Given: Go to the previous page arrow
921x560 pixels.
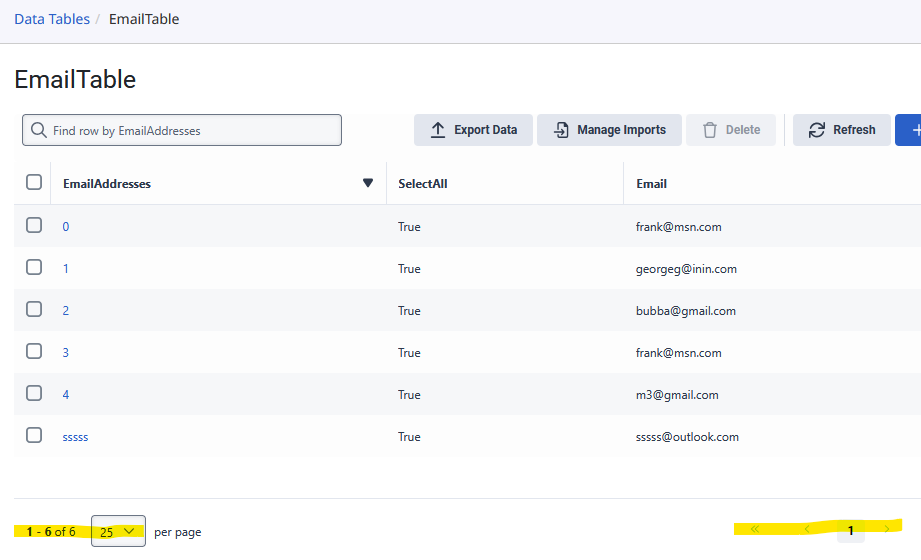Looking at the screenshot, I should tap(807, 529).
